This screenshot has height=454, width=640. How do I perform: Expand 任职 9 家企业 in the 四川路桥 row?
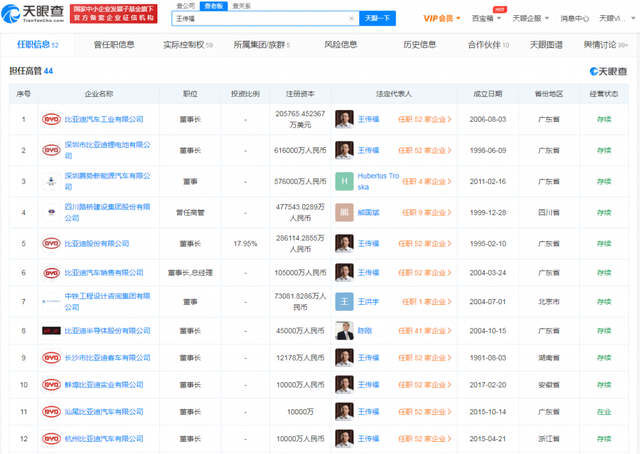427,212
